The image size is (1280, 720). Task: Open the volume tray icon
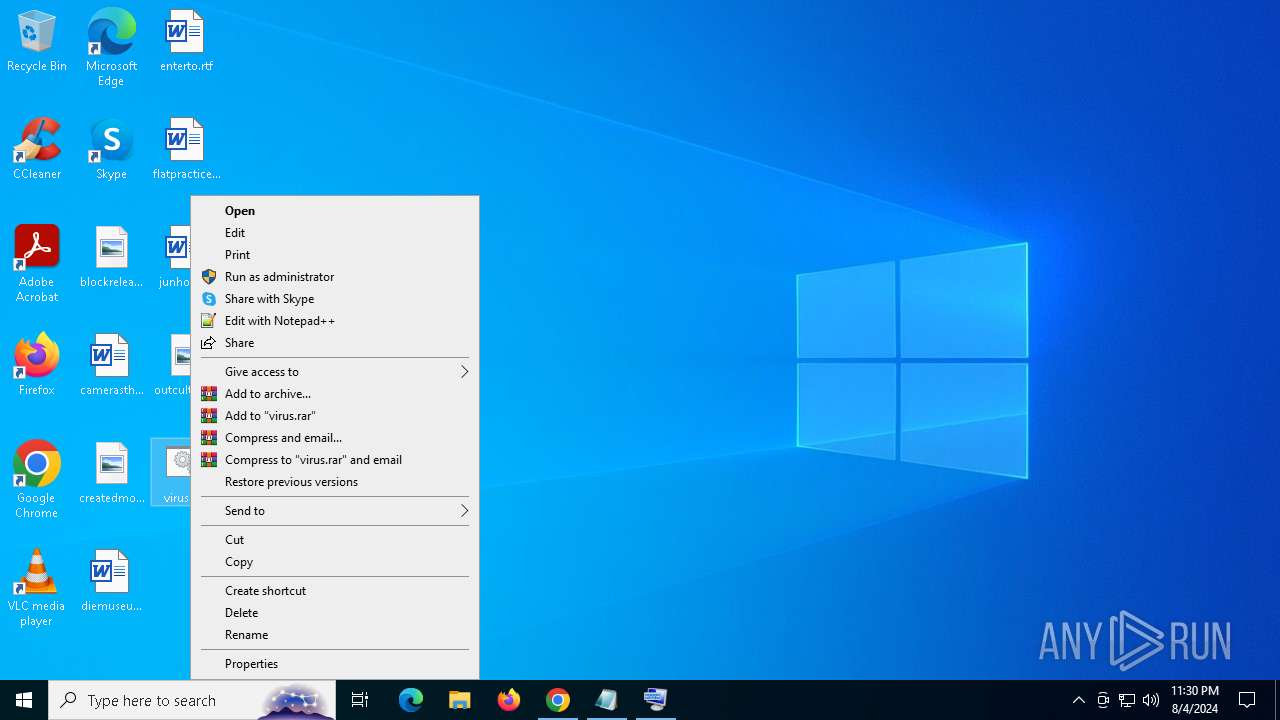tap(1151, 700)
